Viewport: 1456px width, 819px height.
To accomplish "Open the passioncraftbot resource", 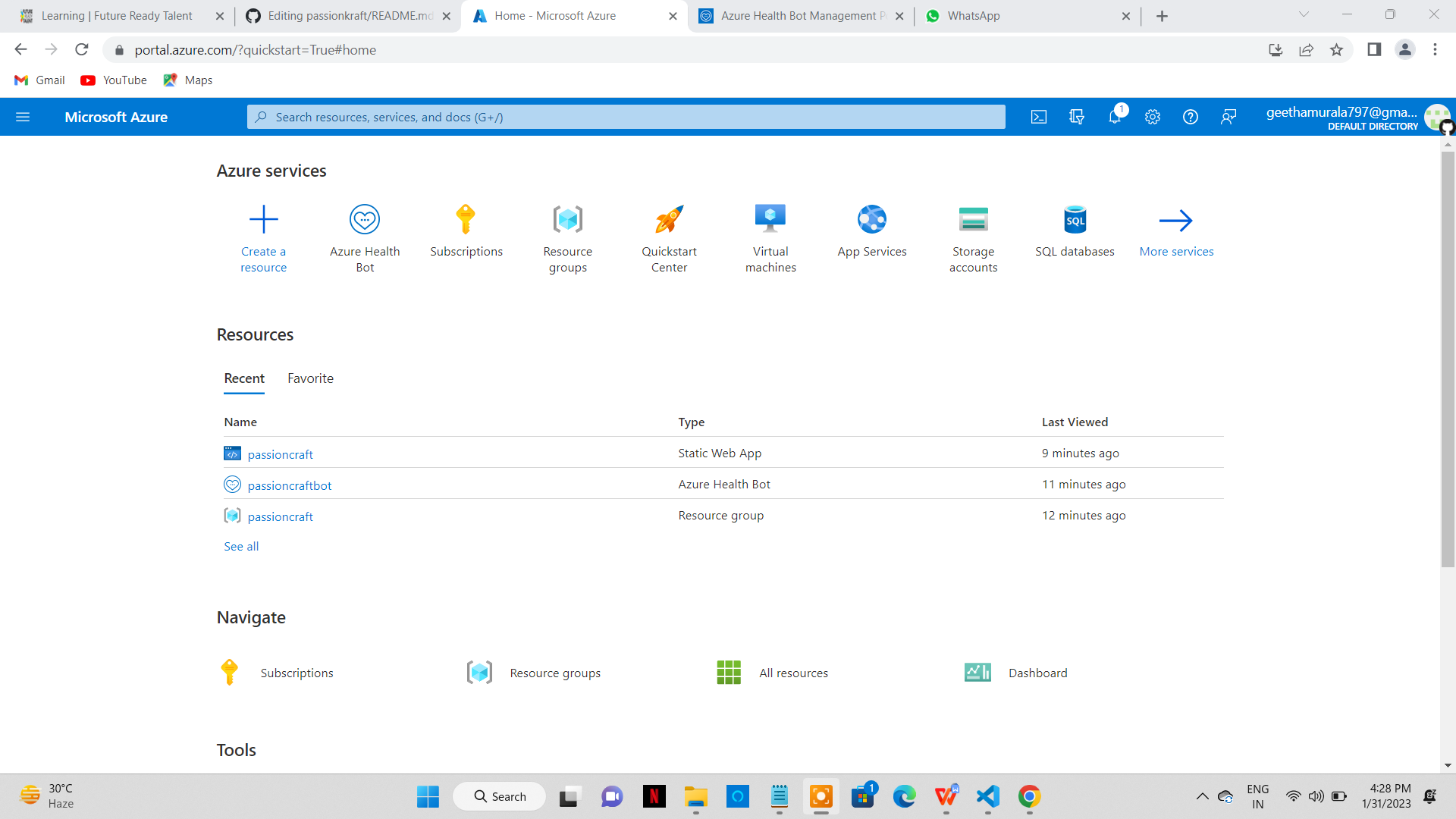I will pyautogui.click(x=290, y=485).
